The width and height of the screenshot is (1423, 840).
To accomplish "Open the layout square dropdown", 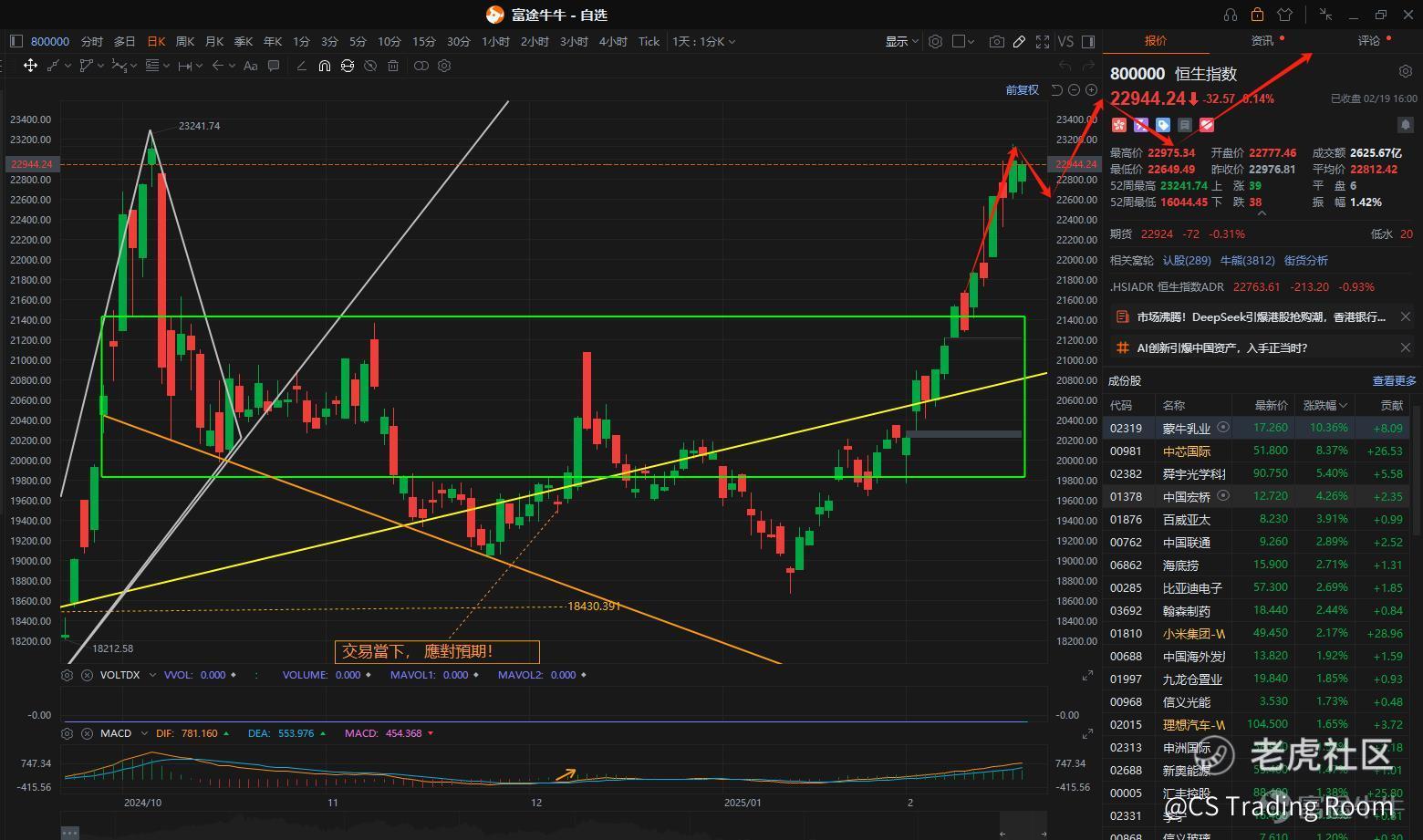I will (x=963, y=41).
